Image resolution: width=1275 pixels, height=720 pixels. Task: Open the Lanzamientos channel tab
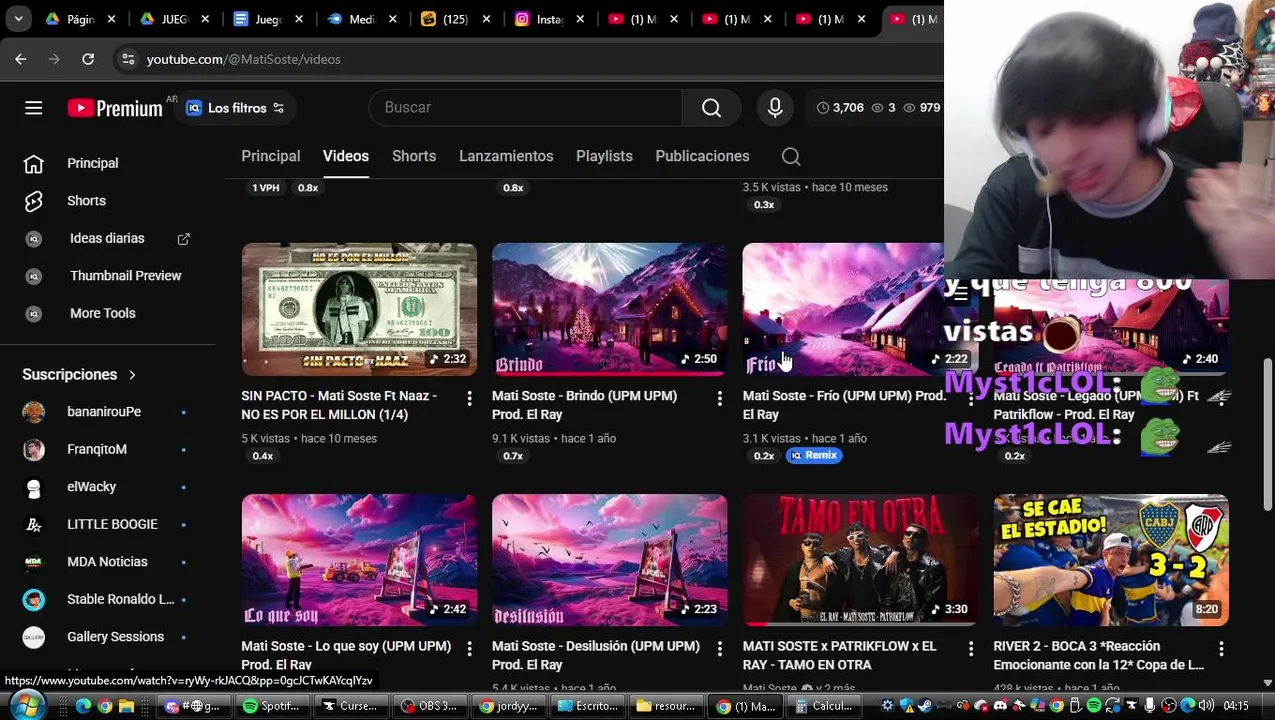(506, 156)
